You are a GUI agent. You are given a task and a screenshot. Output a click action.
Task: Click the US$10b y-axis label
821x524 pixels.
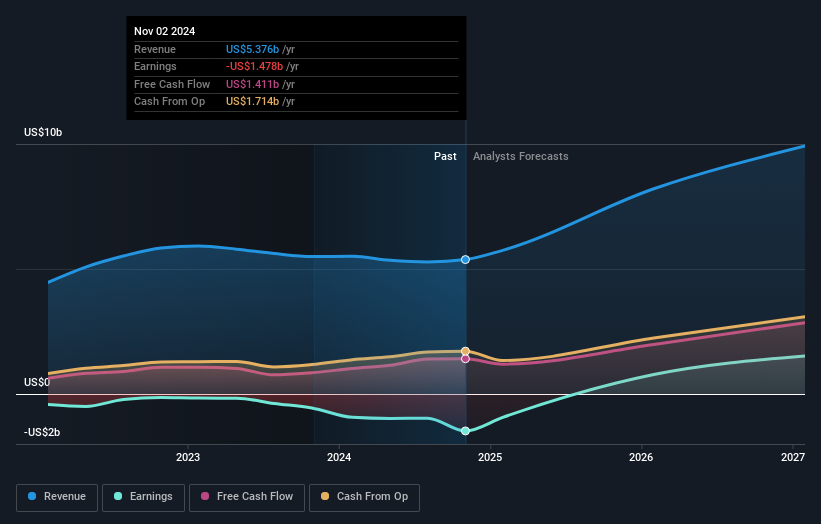(x=43, y=132)
